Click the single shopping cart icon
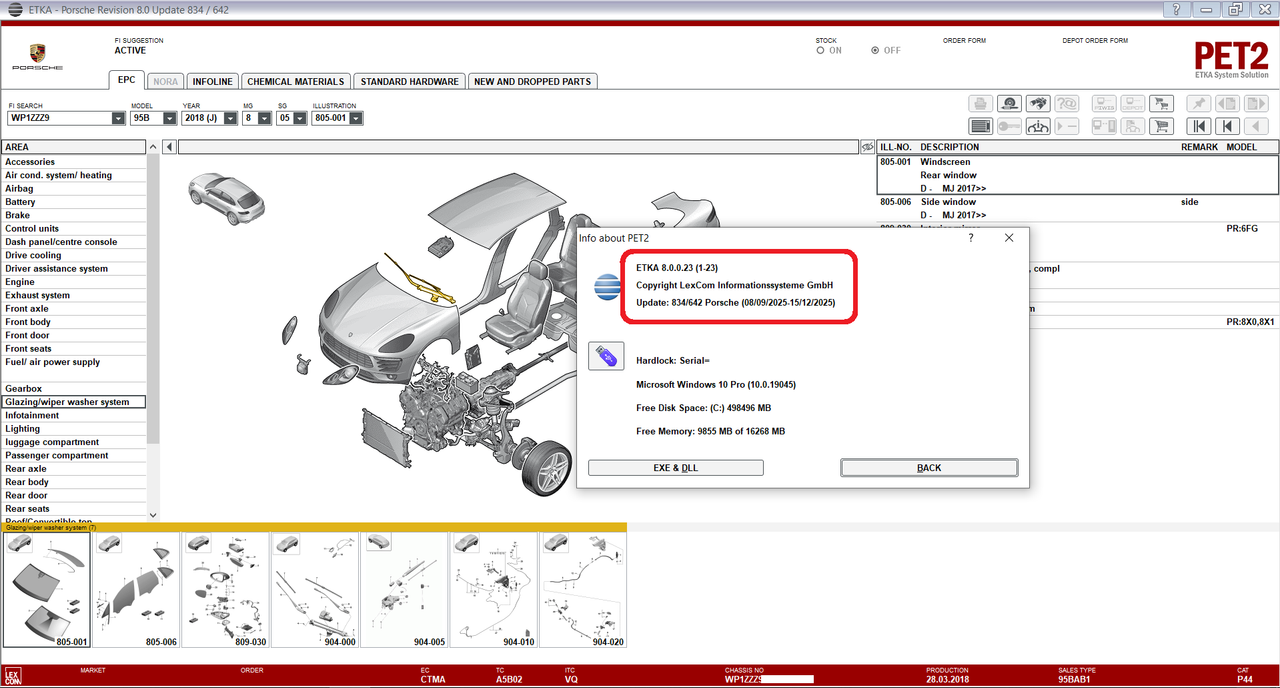 pos(1161,126)
